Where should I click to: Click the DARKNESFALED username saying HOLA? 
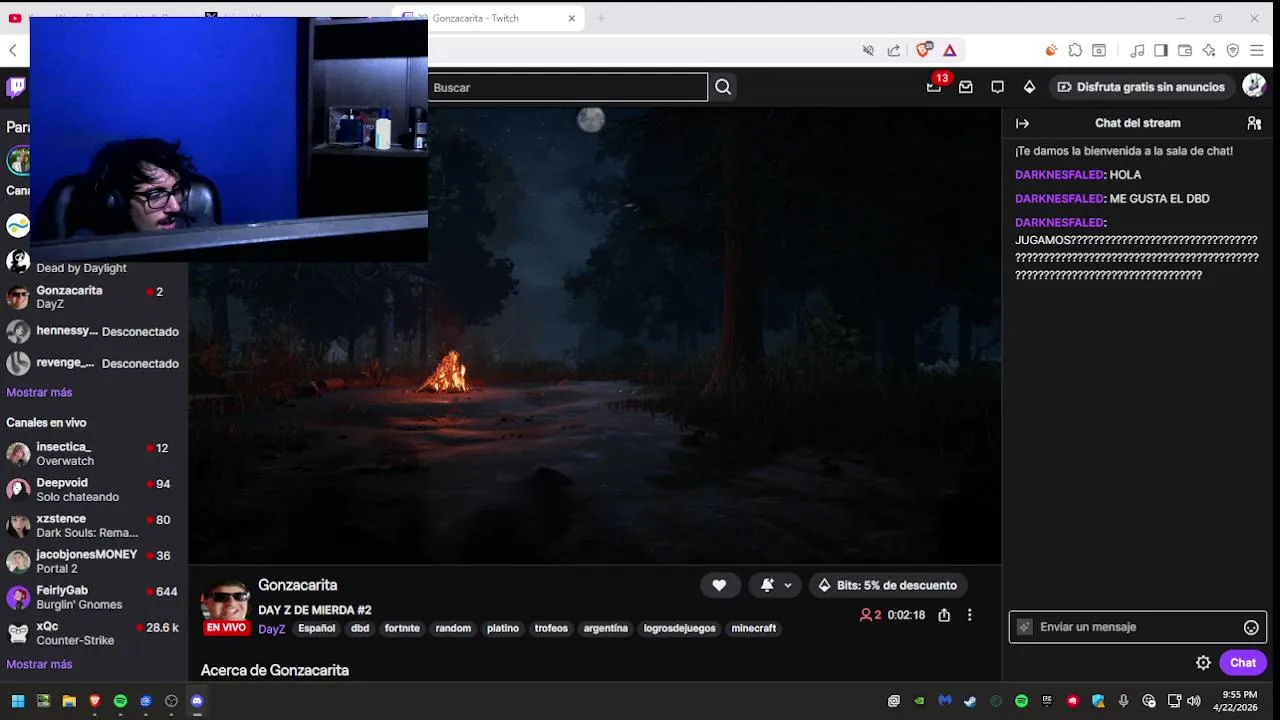pos(1059,175)
